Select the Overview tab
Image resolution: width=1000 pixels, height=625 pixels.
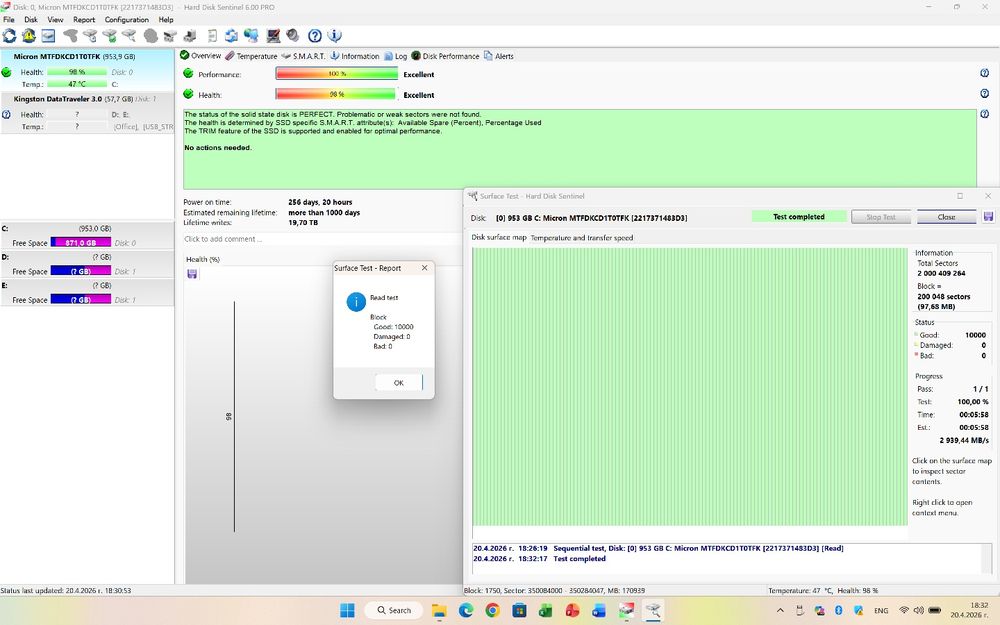coord(200,55)
